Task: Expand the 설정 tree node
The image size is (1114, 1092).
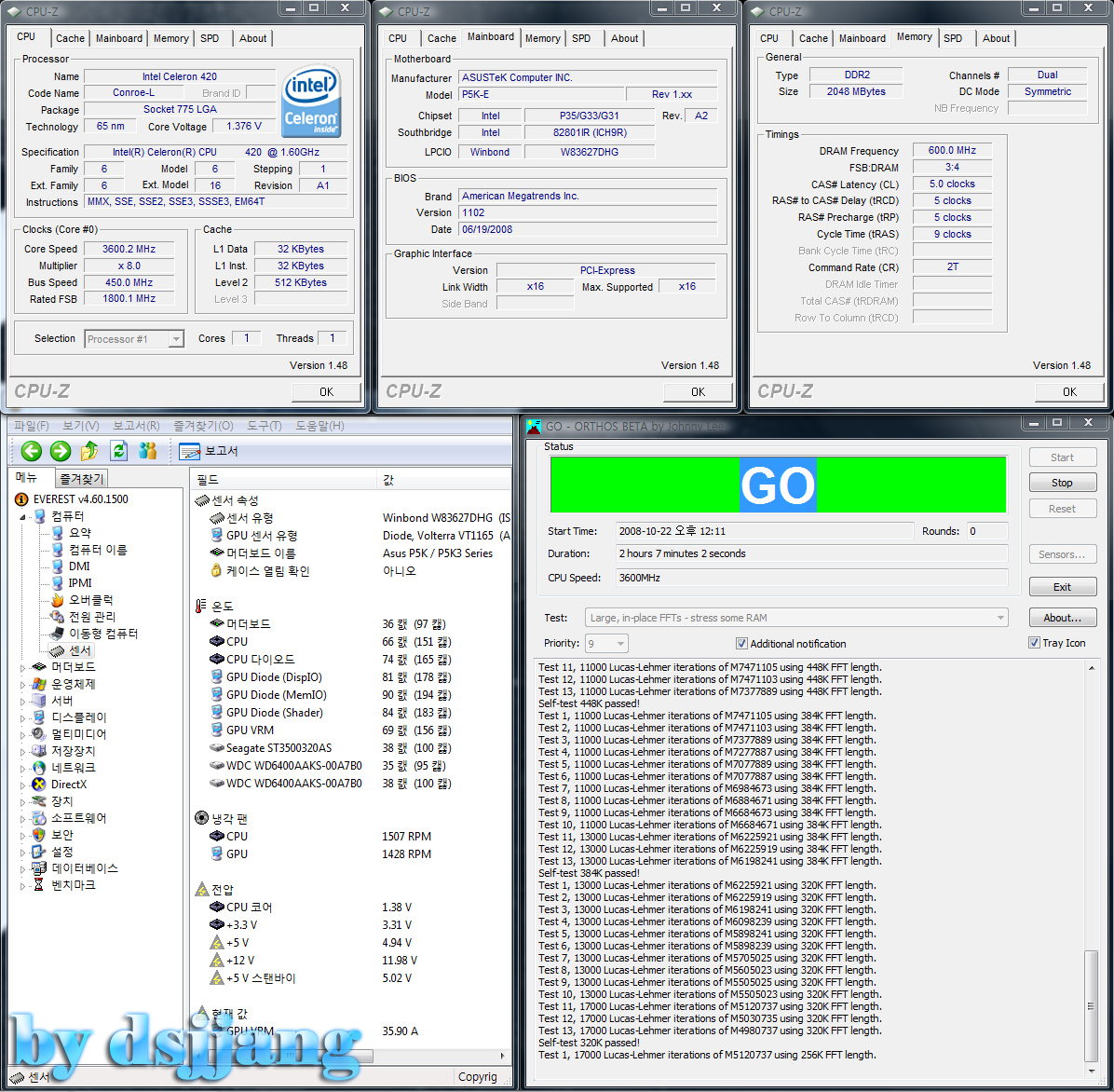Action: point(22,852)
